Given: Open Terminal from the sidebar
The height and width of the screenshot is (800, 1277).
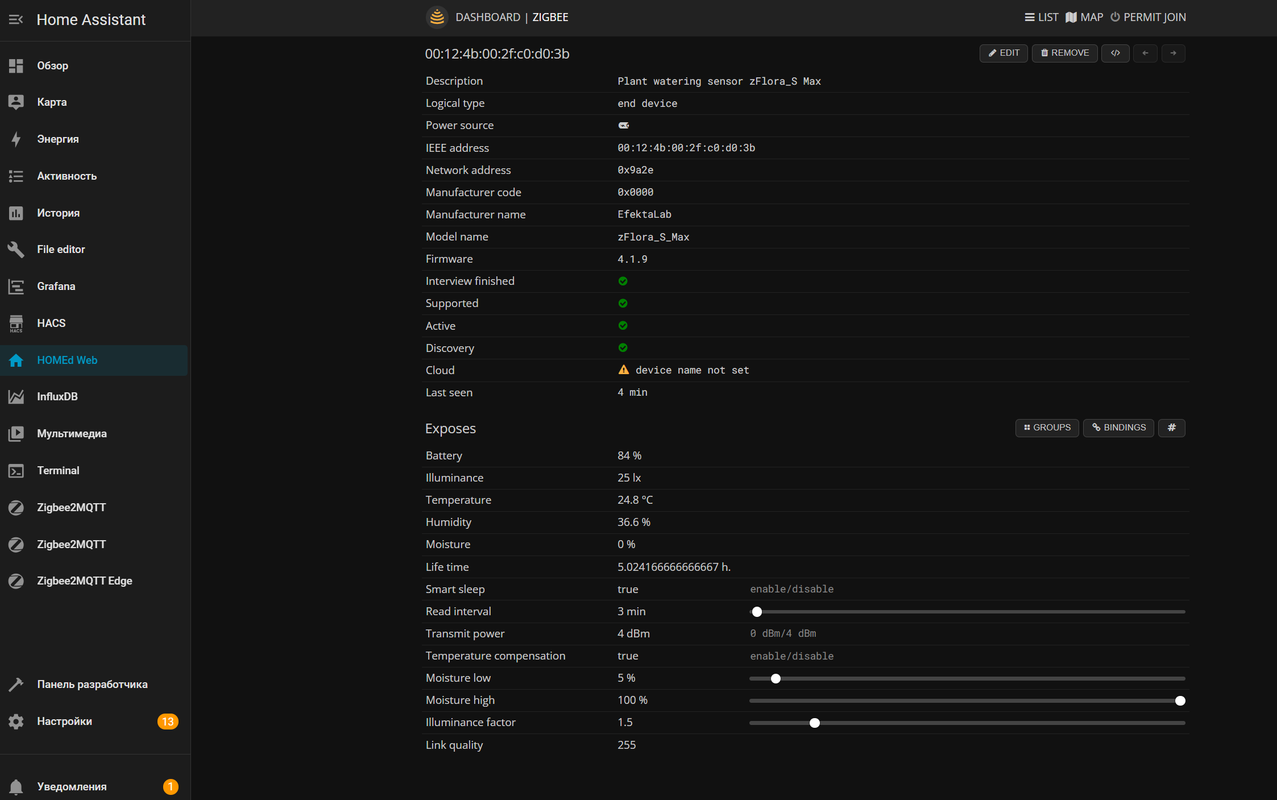Looking at the screenshot, I should point(58,470).
